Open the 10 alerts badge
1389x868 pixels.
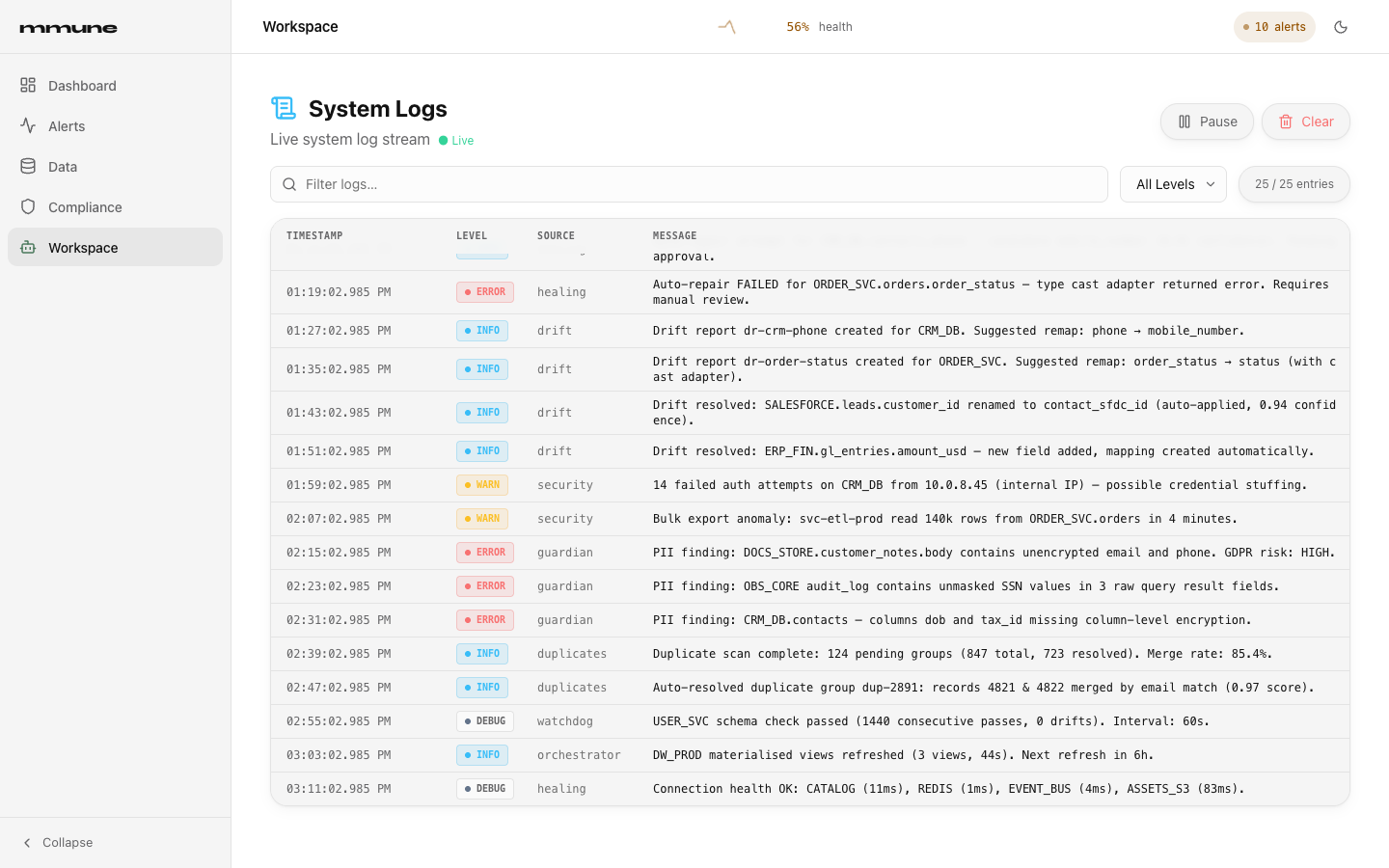pyautogui.click(x=1274, y=27)
